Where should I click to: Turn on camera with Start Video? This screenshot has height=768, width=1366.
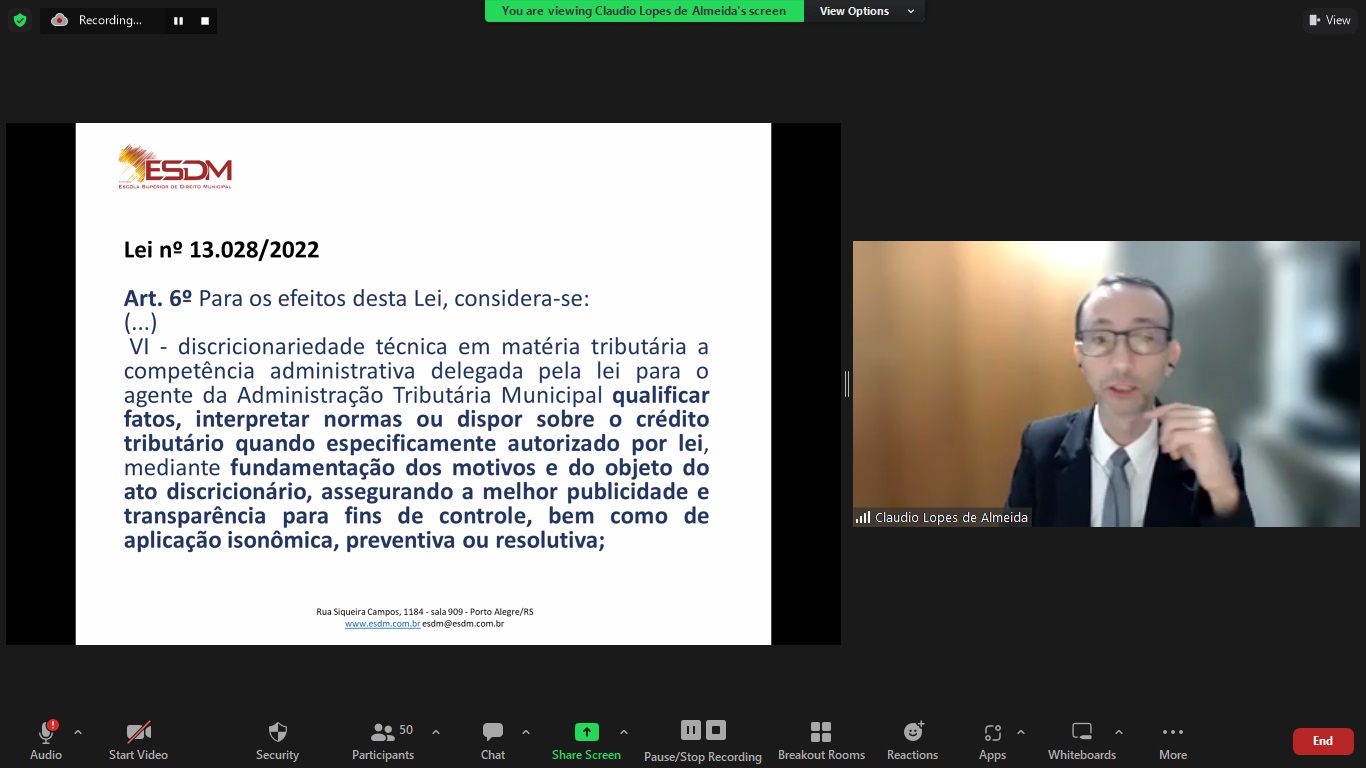(x=138, y=741)
